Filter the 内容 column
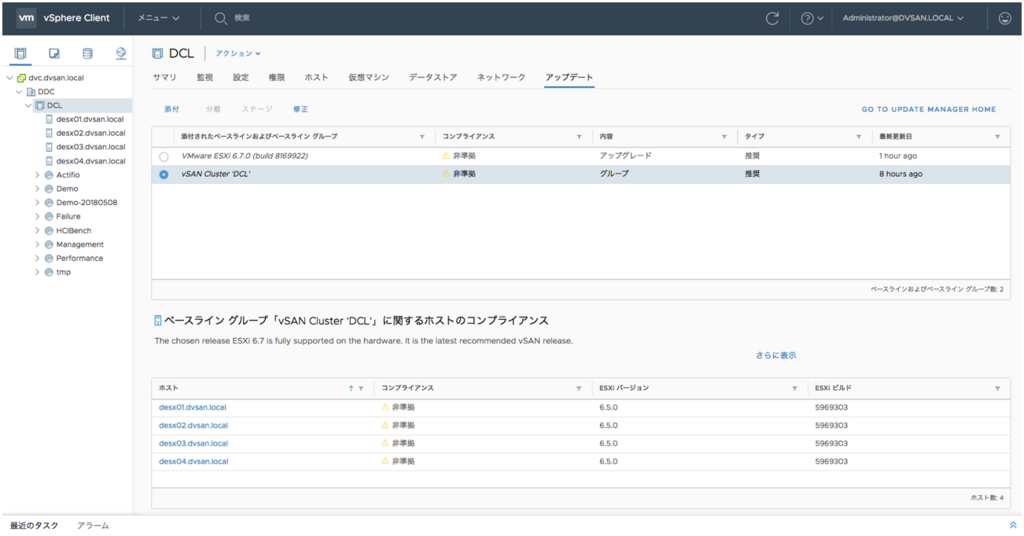This screenshot has height=536, width=1024. 724,137
